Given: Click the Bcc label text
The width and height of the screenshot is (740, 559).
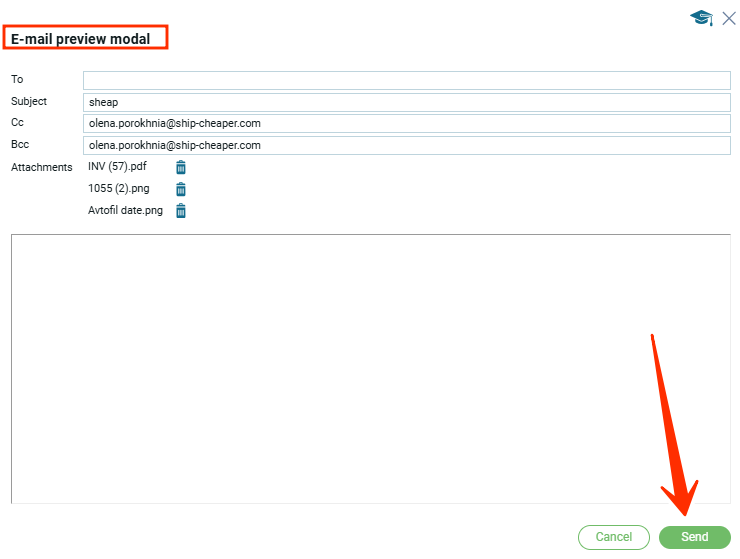Looking at the screenshot, I should click(20, 145).
